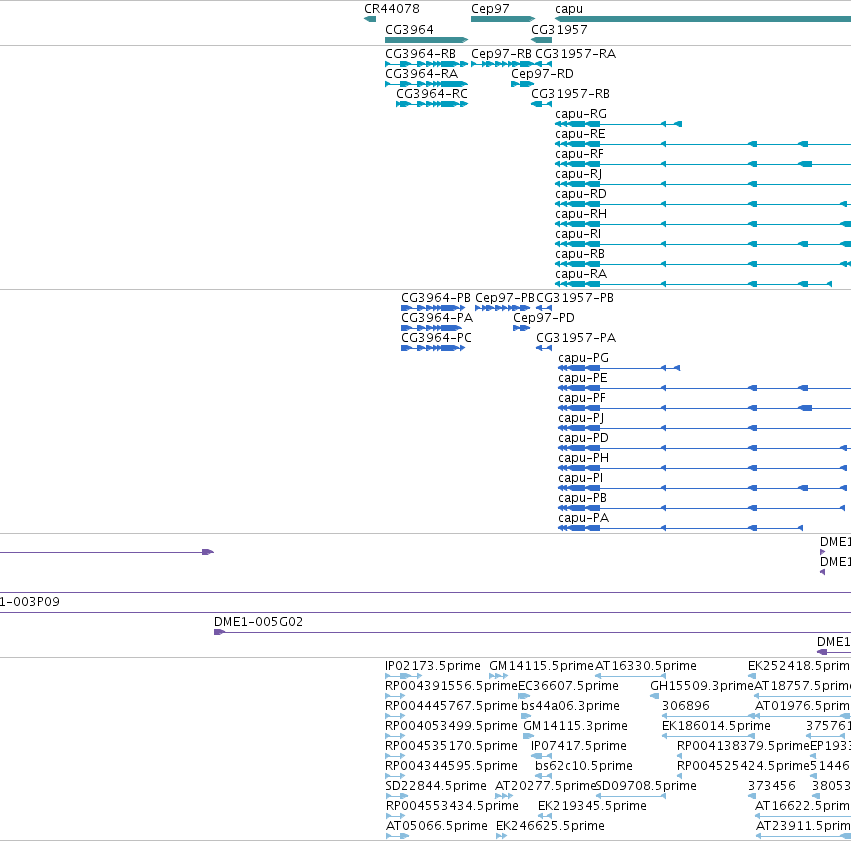Select transcript Cep97-RB
Image resolution: width=851 pixels, height=841 pixels.
[x=501, y=54]
